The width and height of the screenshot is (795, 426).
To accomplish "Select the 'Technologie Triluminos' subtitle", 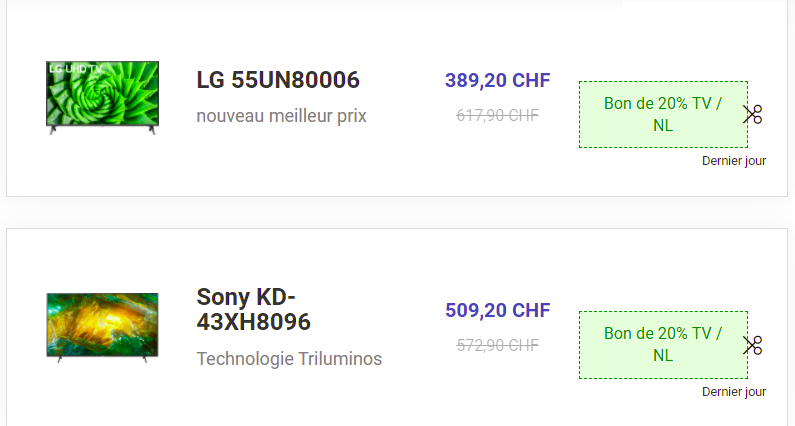I will (x=289, y=359).
